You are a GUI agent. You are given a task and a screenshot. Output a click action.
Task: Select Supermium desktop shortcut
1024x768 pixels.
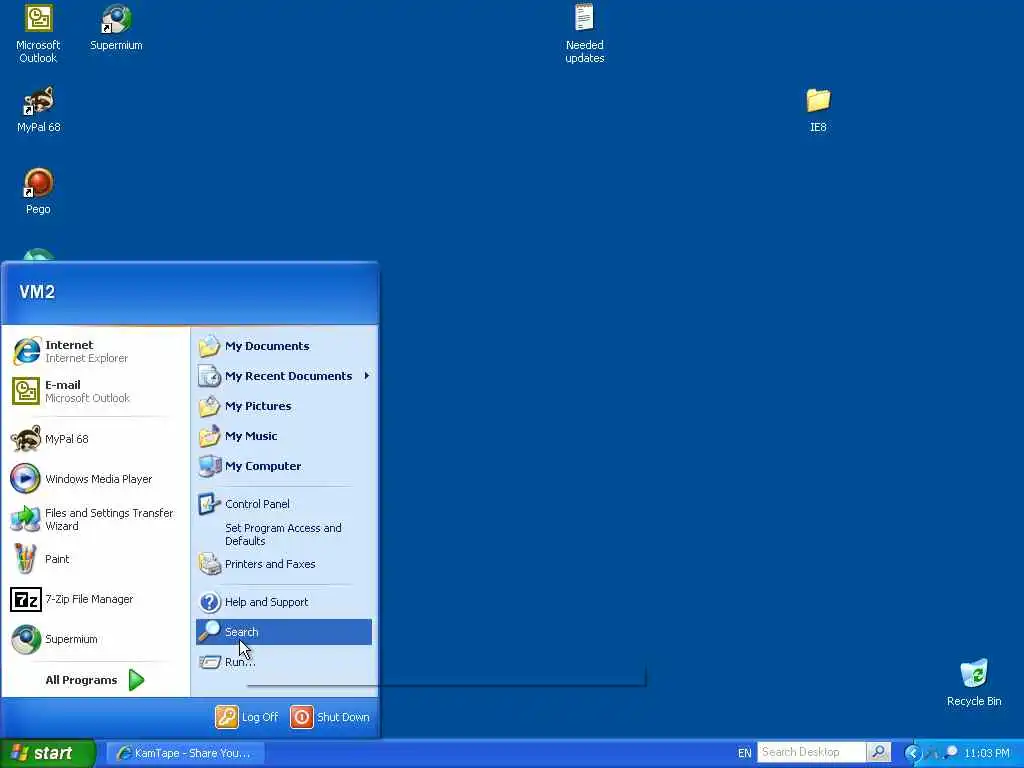[116, 28]
